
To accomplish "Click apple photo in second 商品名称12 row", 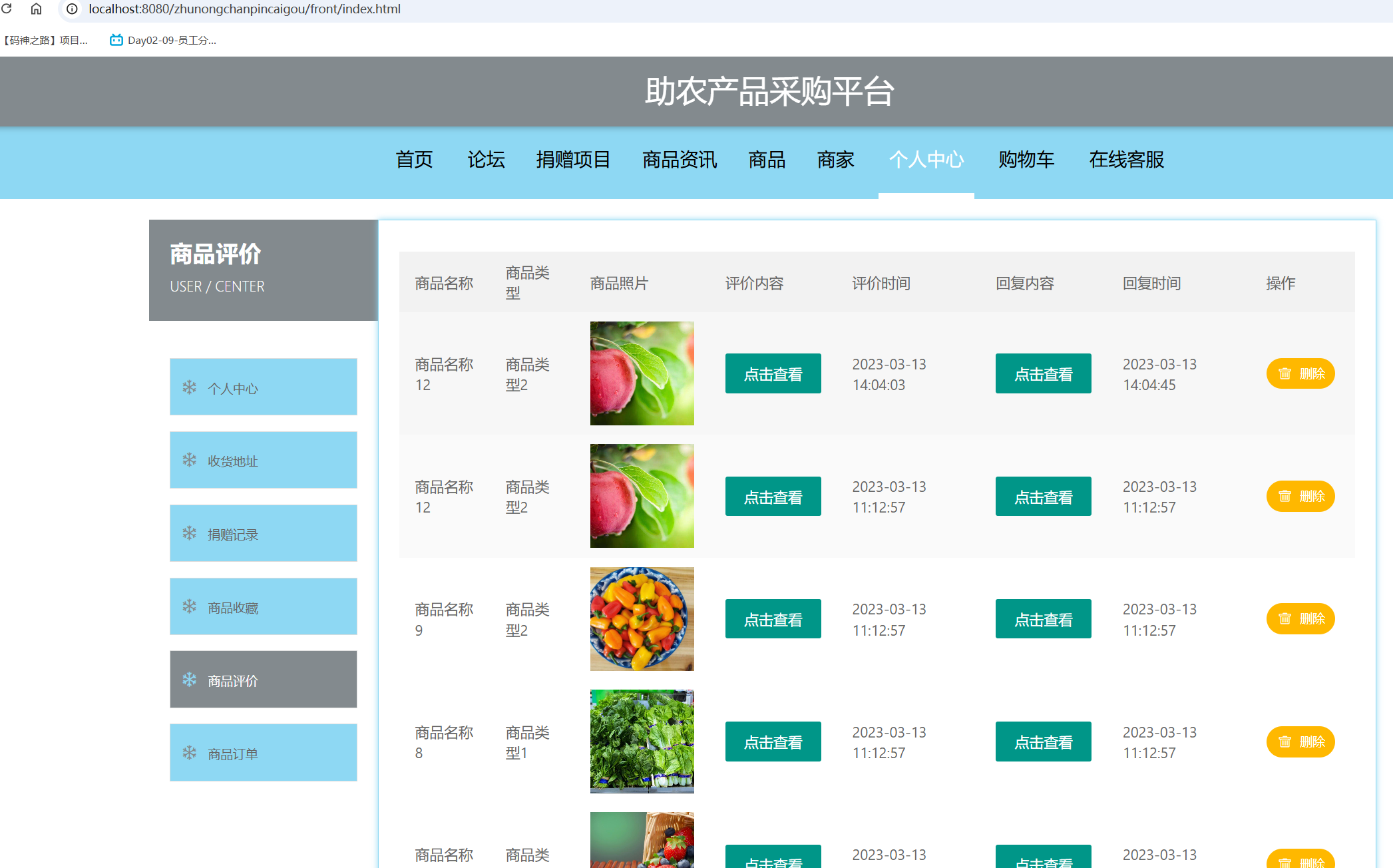I will pyautogui.click(x=642, y=496).
